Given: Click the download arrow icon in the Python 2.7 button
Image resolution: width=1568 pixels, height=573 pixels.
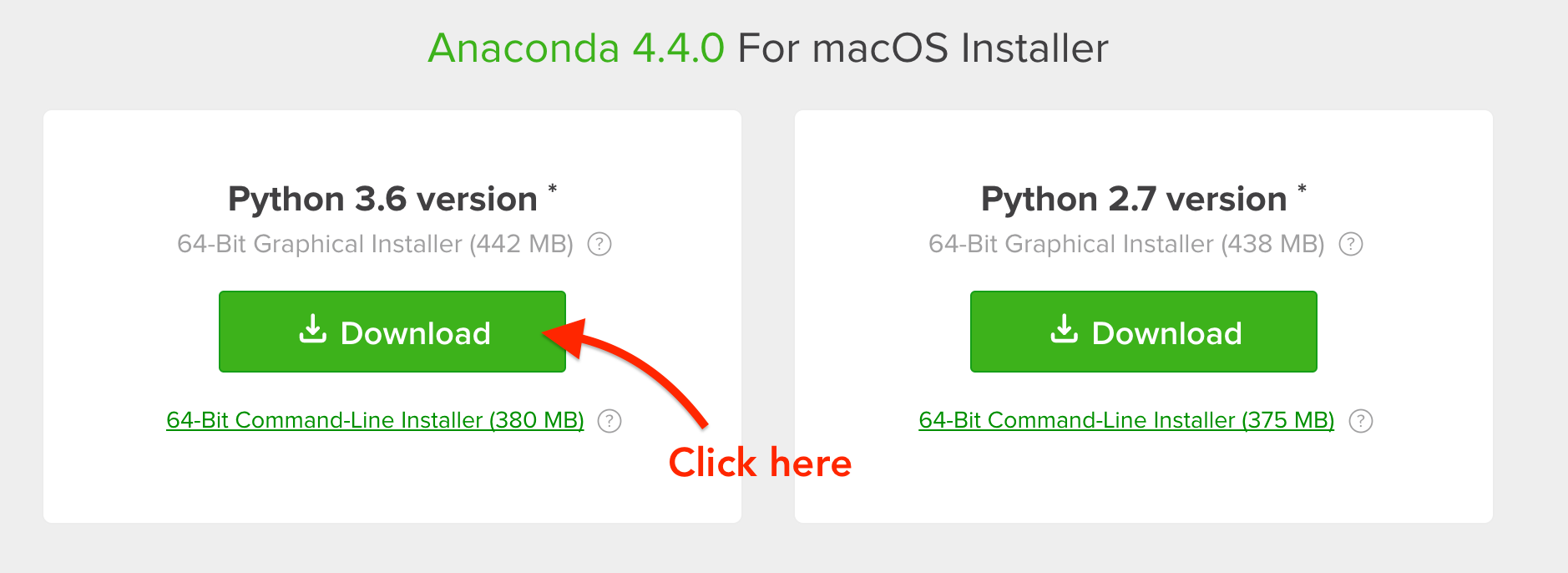Looking at the screenshot, I should point(1063,331).
